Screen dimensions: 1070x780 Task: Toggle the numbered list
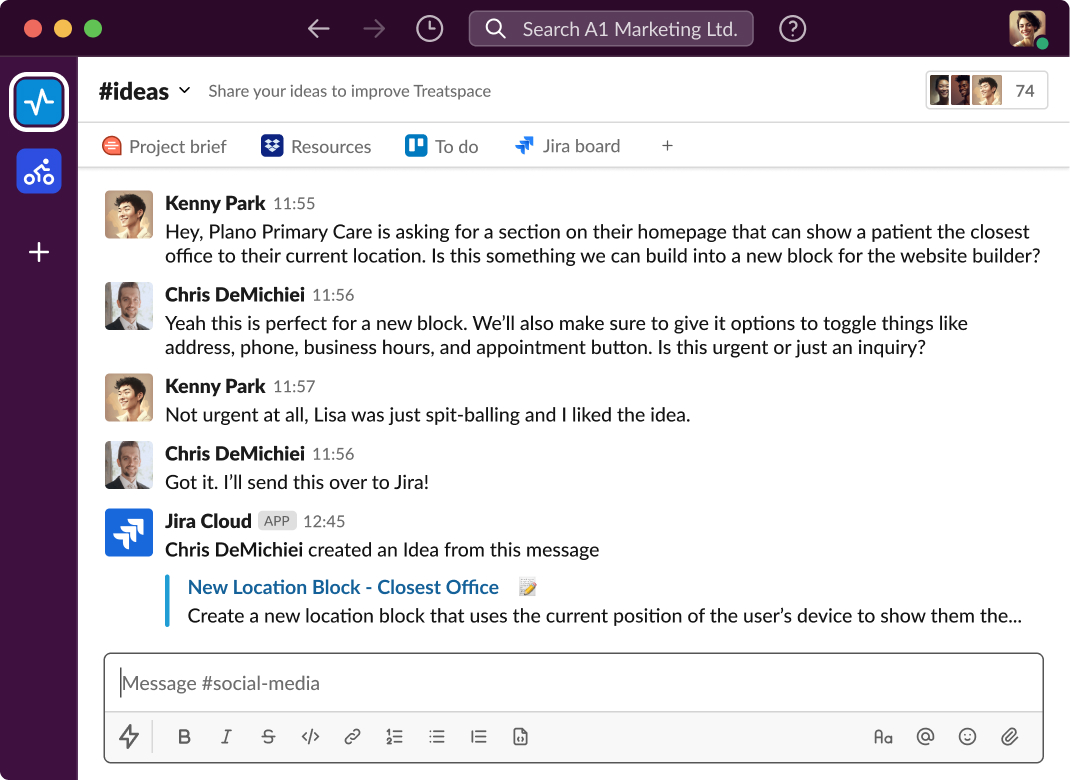tap(394, 736)
